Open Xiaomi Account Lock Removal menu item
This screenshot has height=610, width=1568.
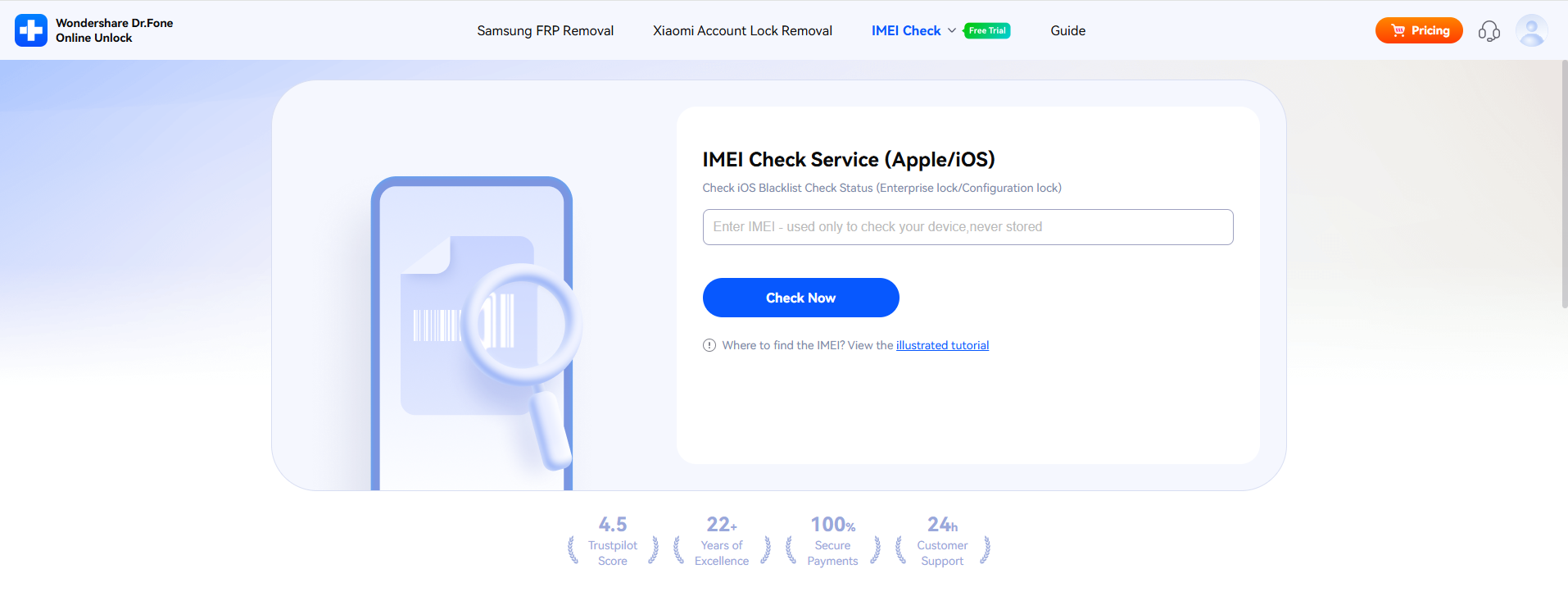[742, 30]
